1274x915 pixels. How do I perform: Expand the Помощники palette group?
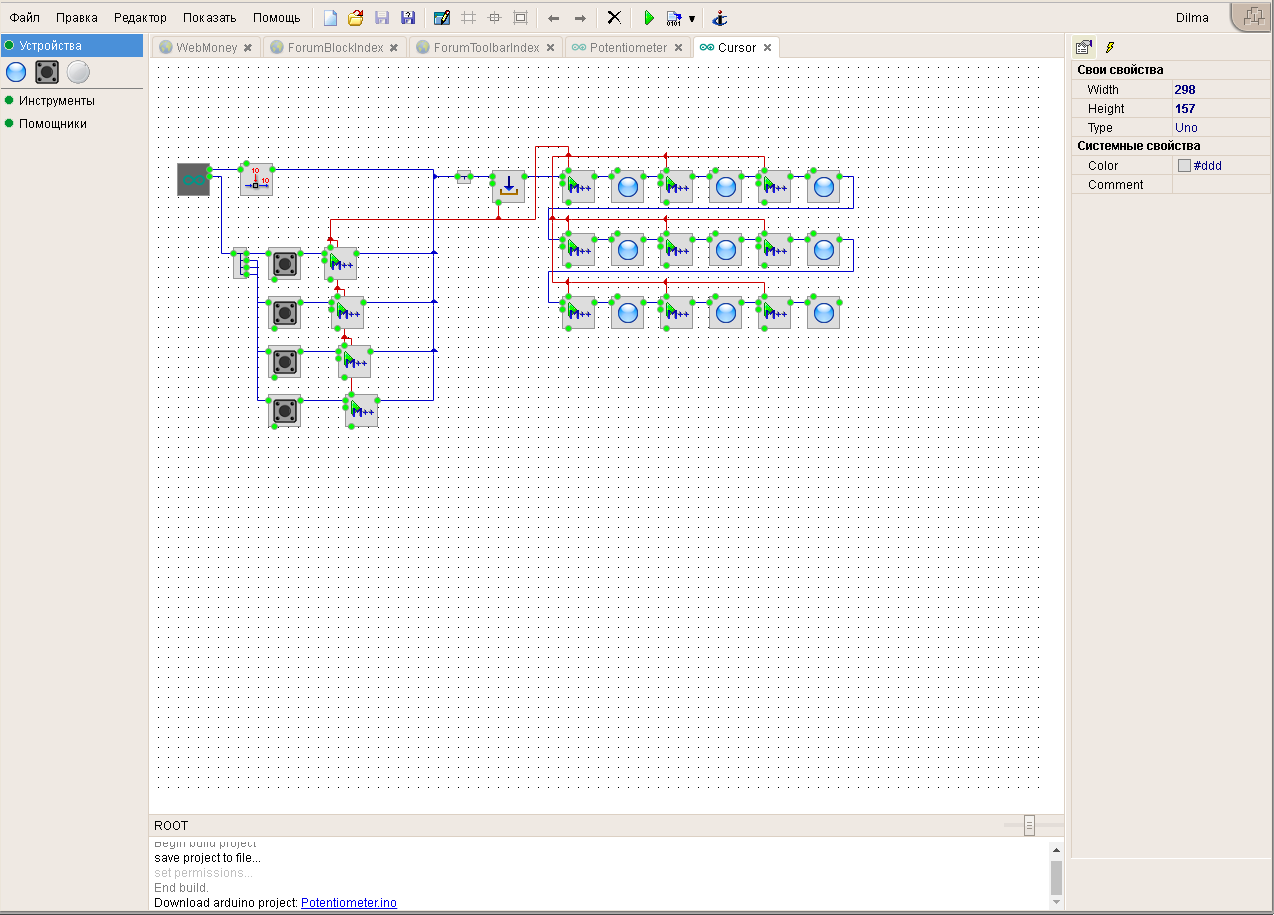pyautogui.click(x=52, y=124)
